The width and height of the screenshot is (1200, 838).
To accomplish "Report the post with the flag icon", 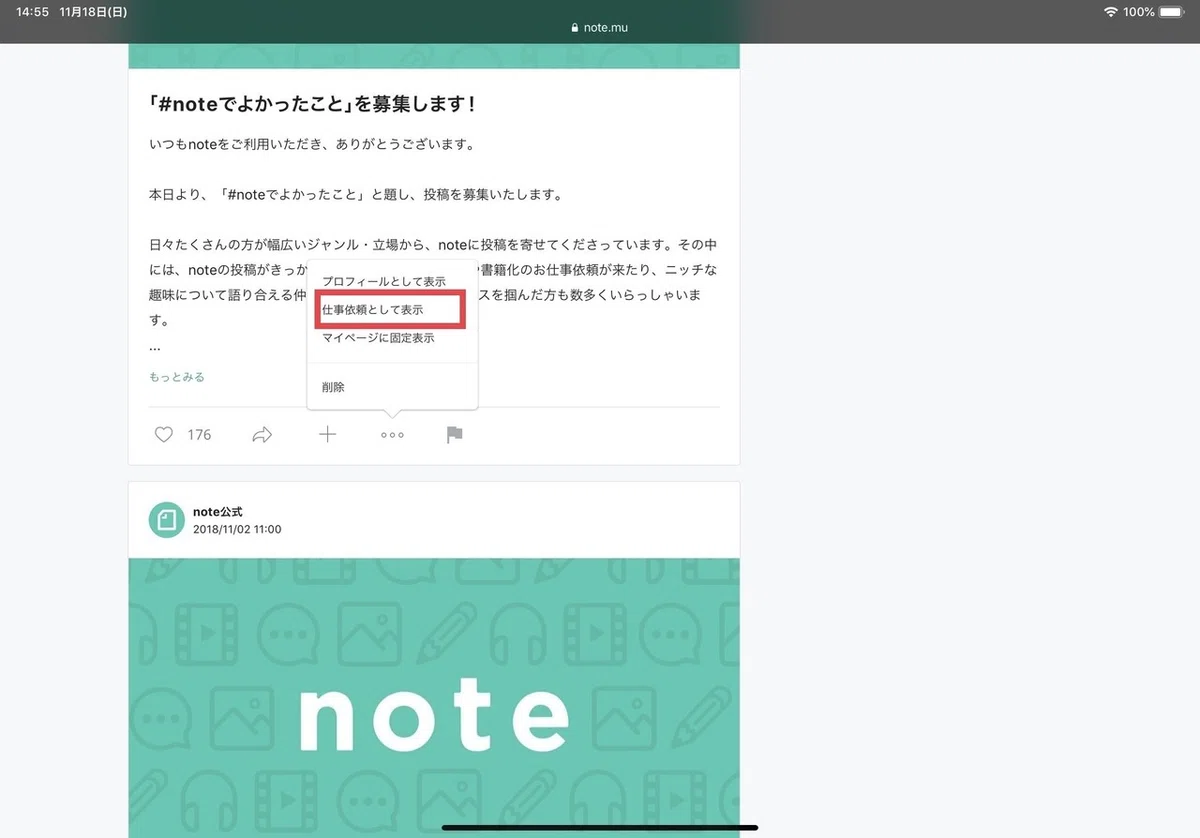I will [454, 435].
